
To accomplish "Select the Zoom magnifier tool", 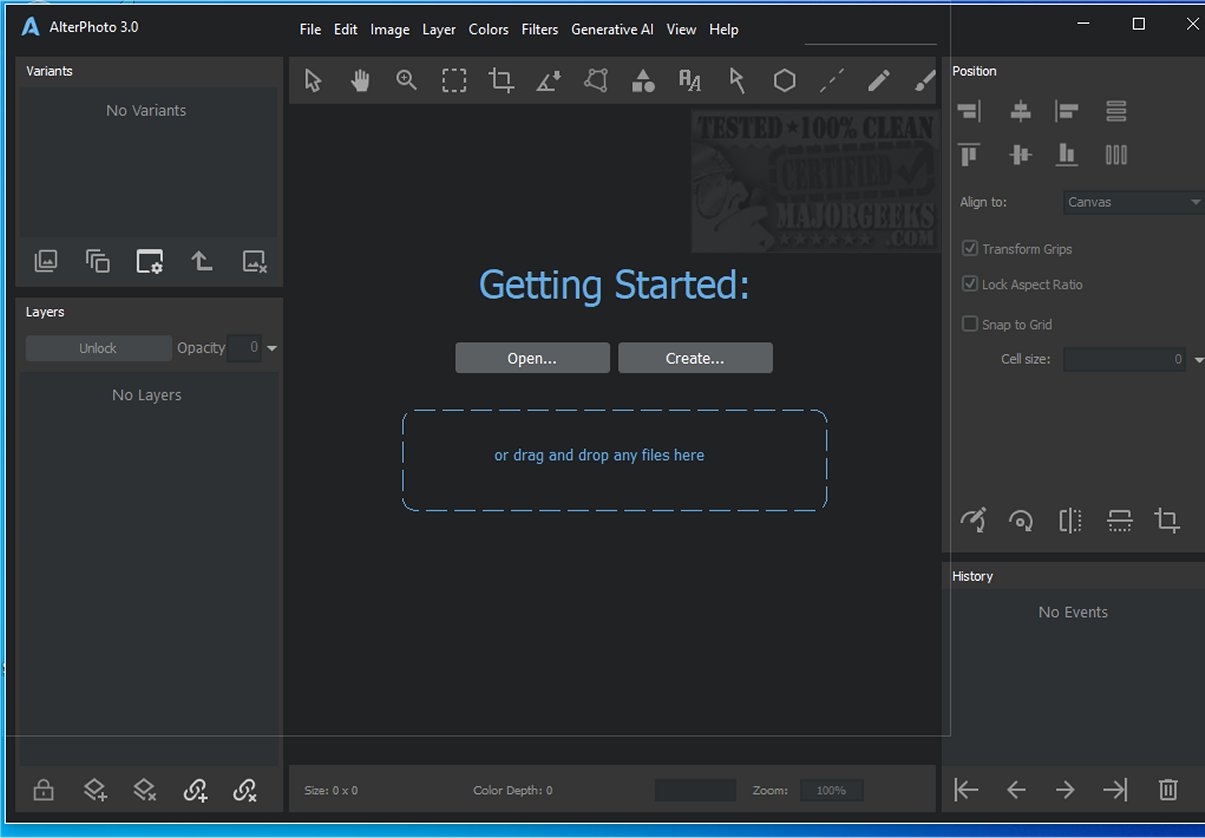I will click(x=406, y=81).
